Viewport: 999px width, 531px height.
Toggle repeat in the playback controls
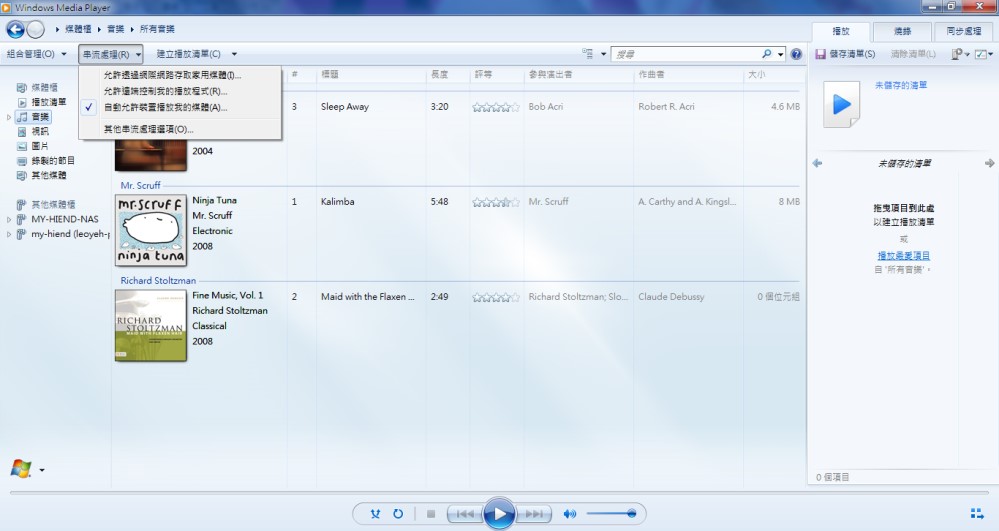398,514
